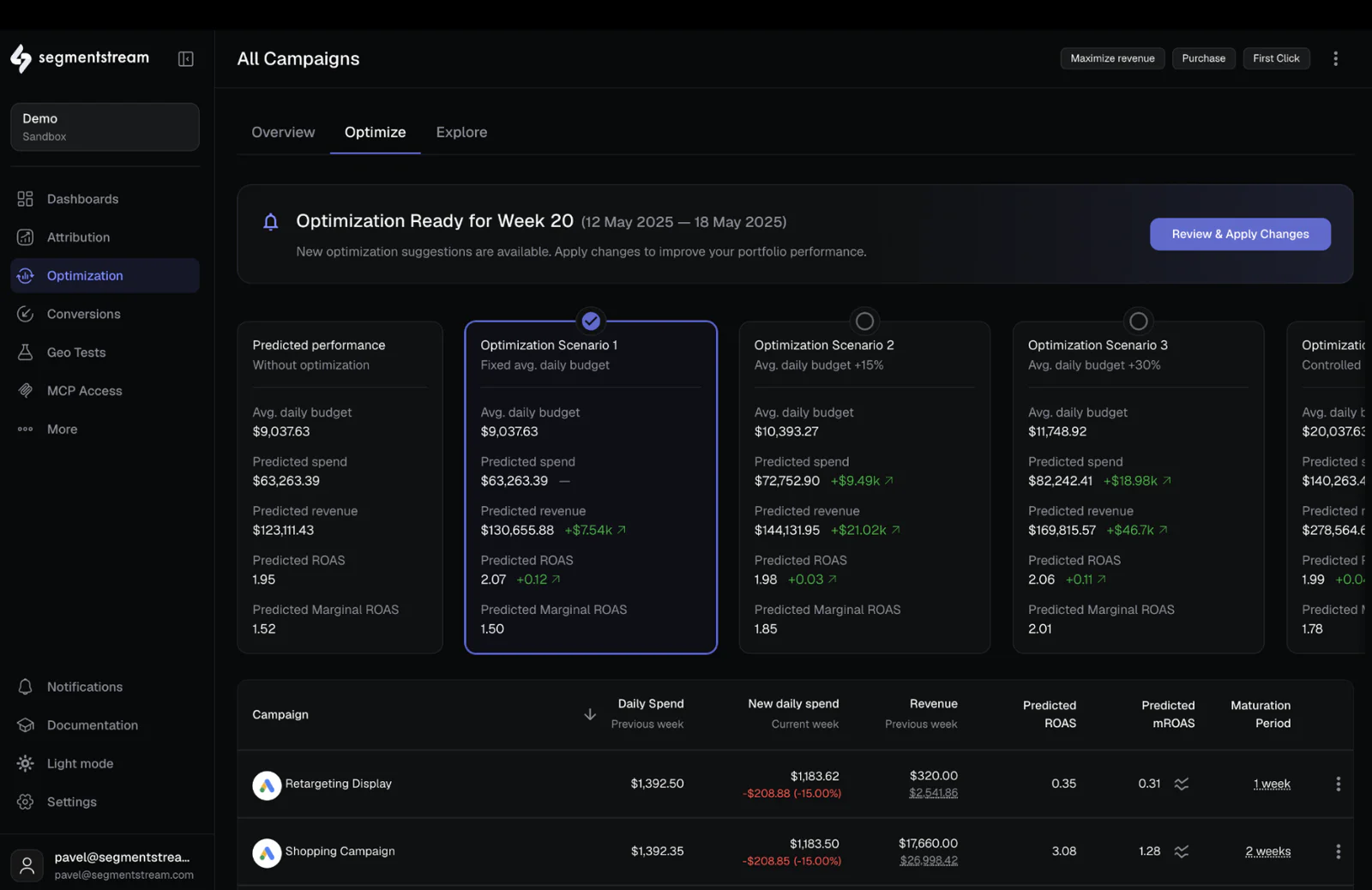Expand the More menu item
Image resolution: width=1372 pixels, height=890 pixels.
[105, 429]
